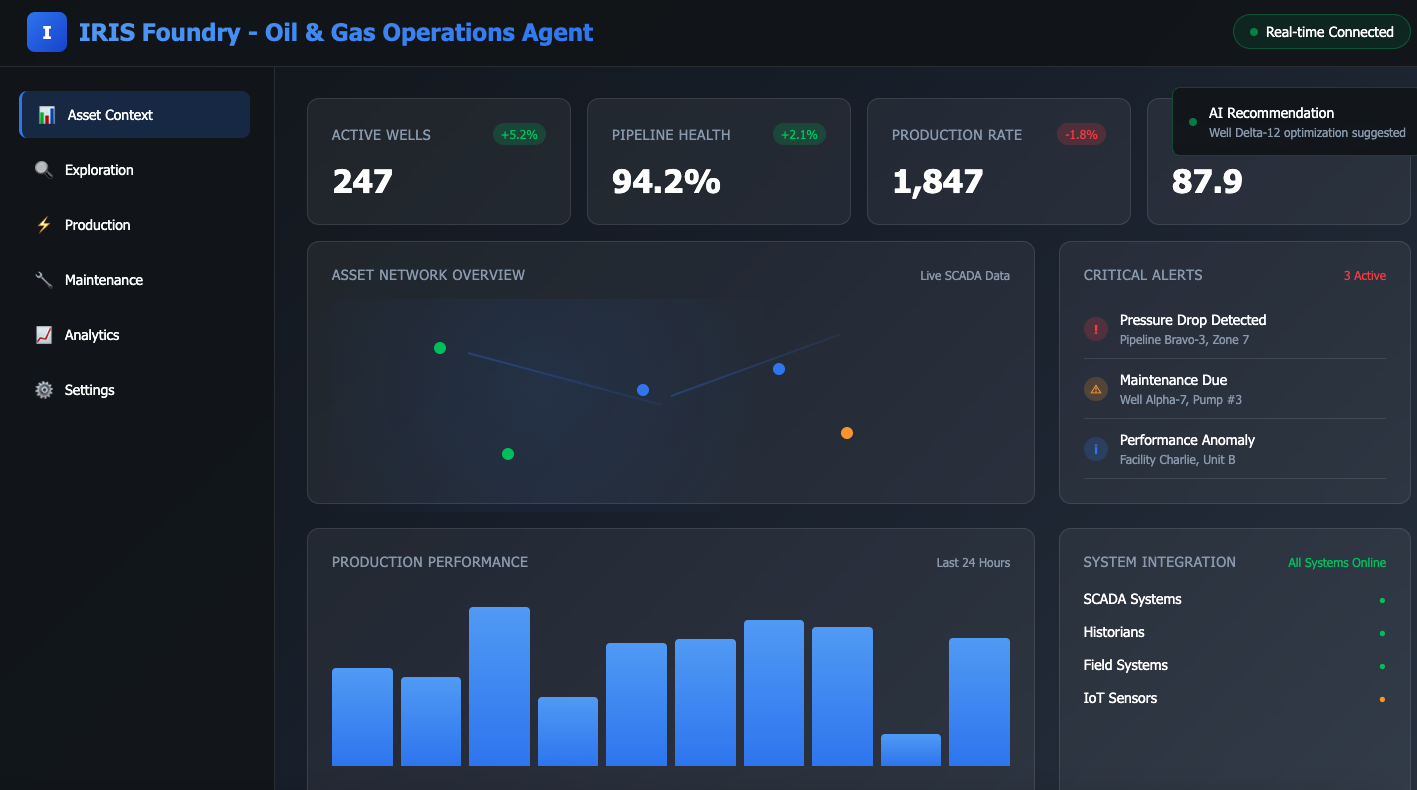This screenshot has width=1417, height=790.
Task: Open the Asset Context menu item
Action: coord(135,115)
